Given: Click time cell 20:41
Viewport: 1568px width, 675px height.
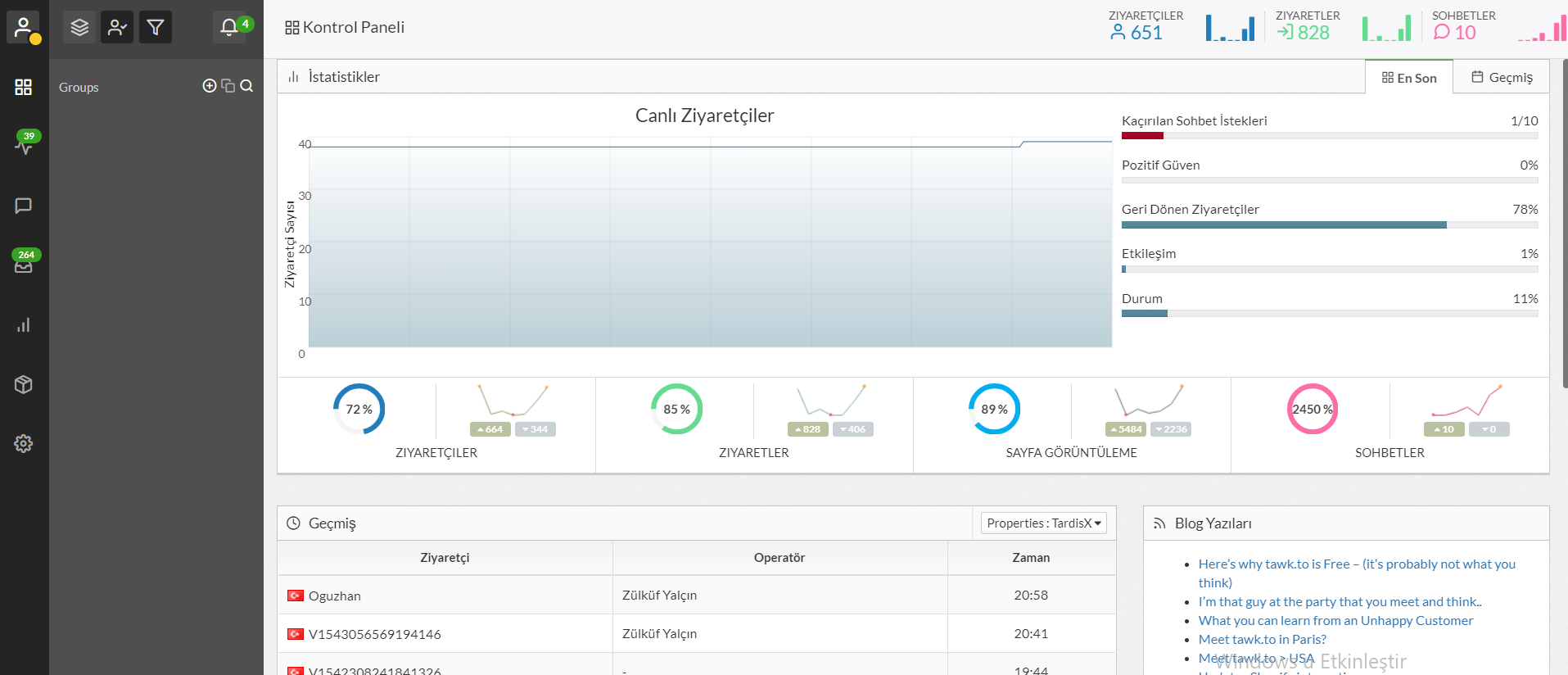Looking at the screenshot, I should 1031,633.
